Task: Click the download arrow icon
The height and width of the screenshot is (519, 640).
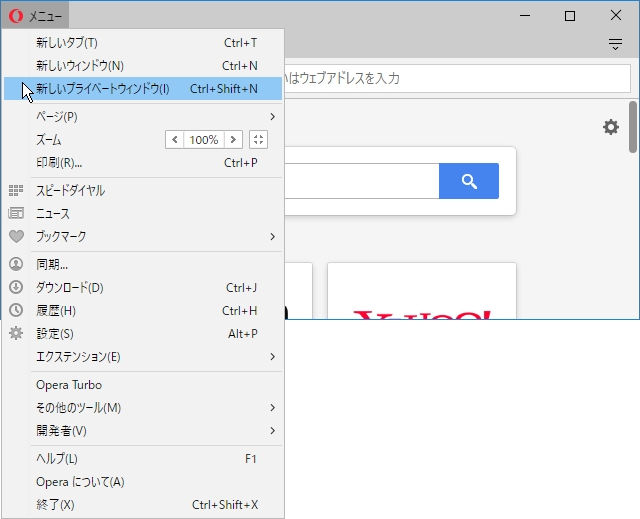Action: coord(16,287)
